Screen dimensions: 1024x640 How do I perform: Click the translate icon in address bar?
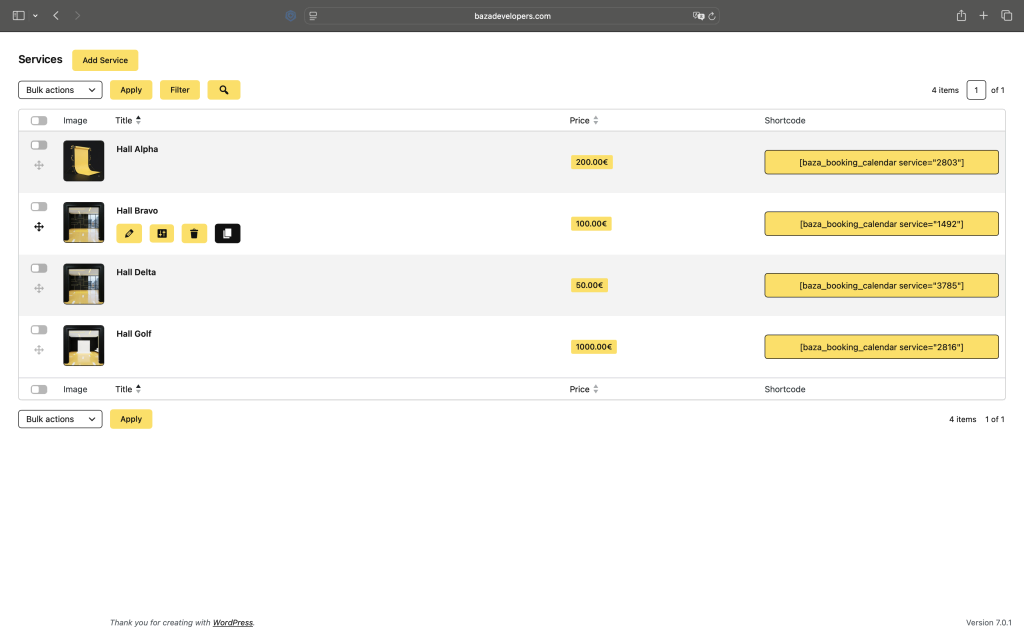click(698, 16)
